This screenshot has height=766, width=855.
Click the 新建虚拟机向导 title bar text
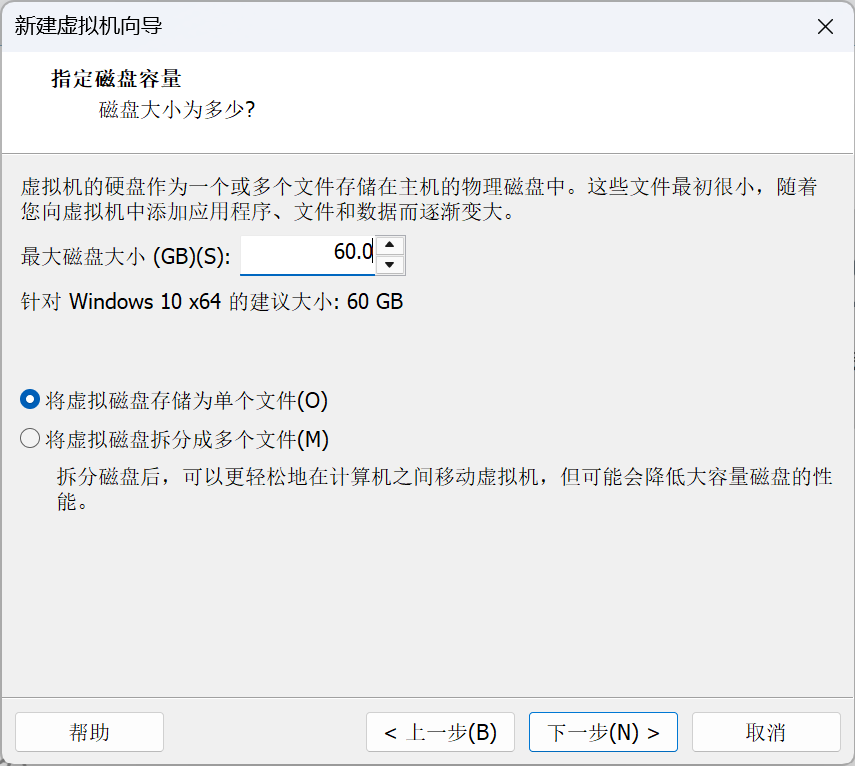click(x=88, y=26)
